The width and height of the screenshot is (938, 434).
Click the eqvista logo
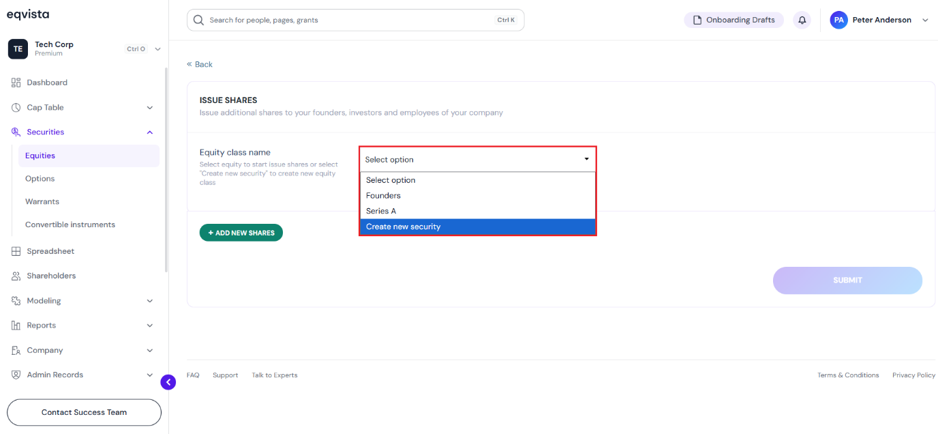click(28, 15)
